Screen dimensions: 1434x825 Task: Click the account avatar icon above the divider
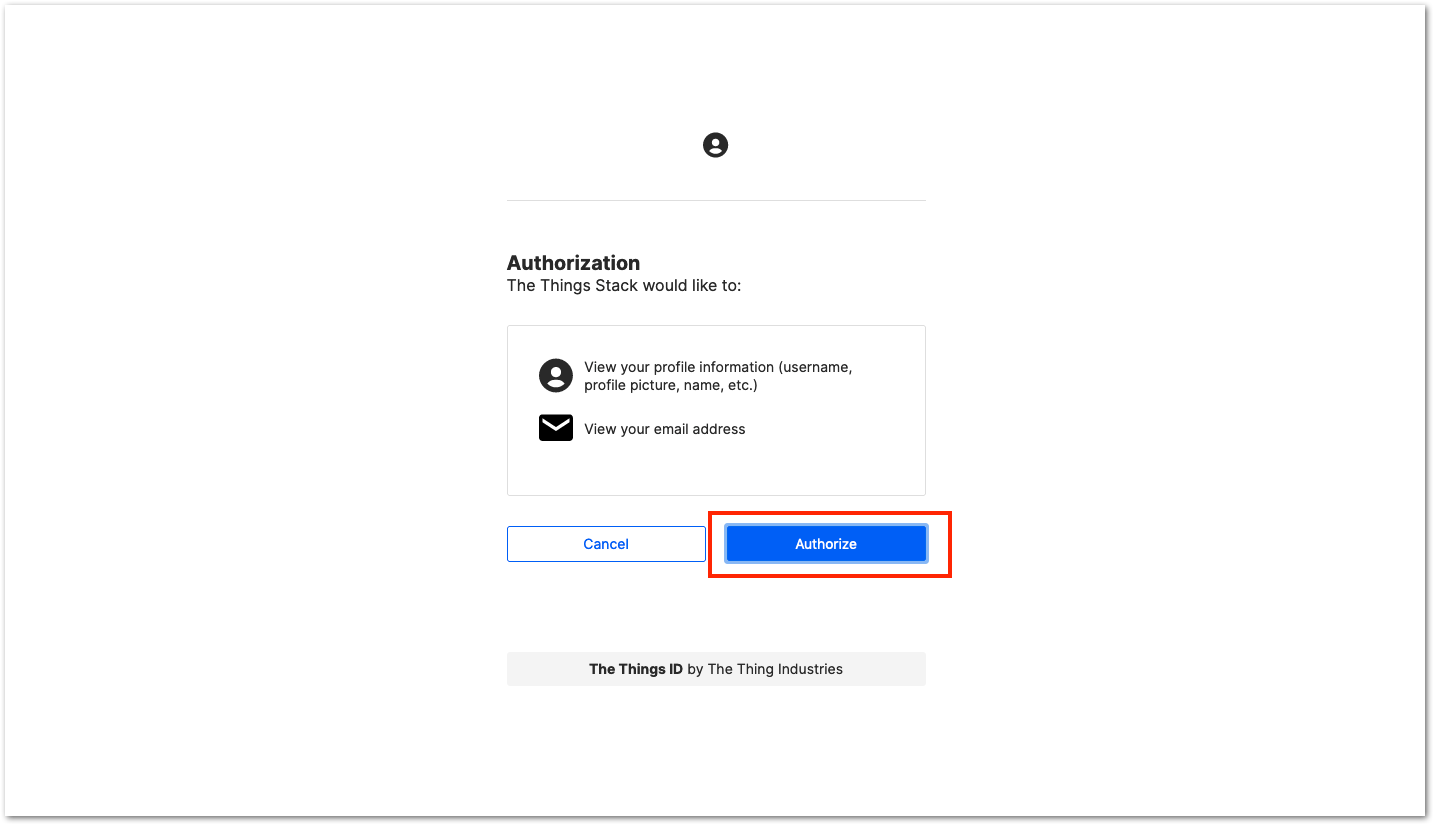[715, 145]
